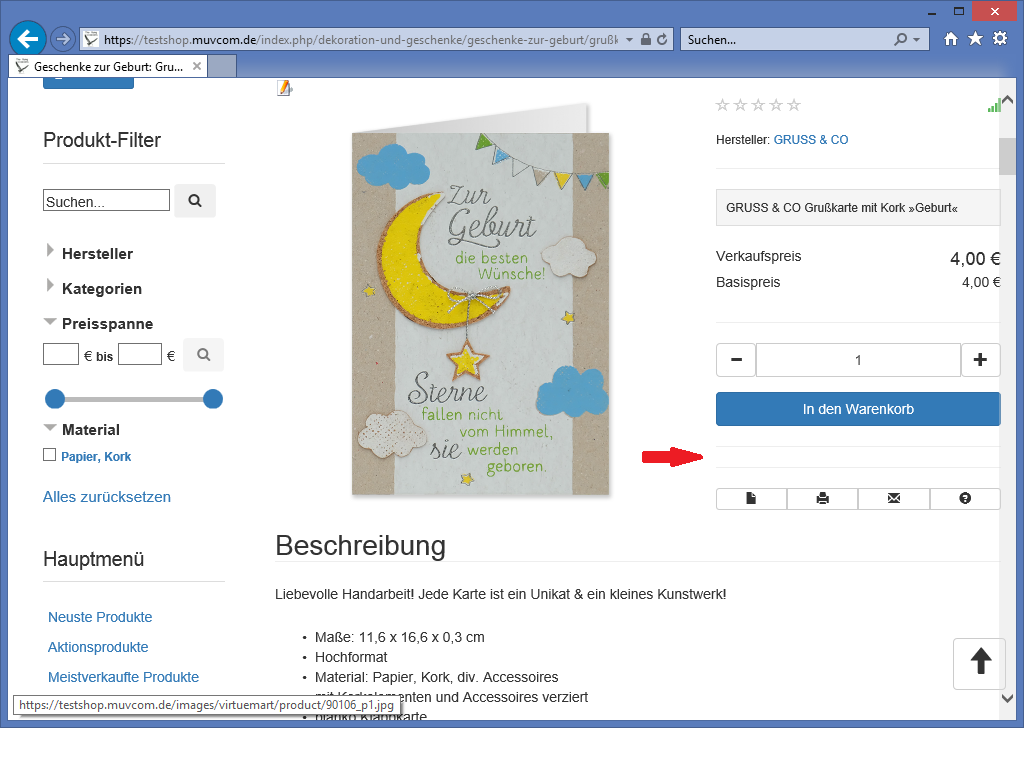Viewport: 1024px width, 768px height.
Task: Expand the Hersteller filter section
Action: coord(97,254)
